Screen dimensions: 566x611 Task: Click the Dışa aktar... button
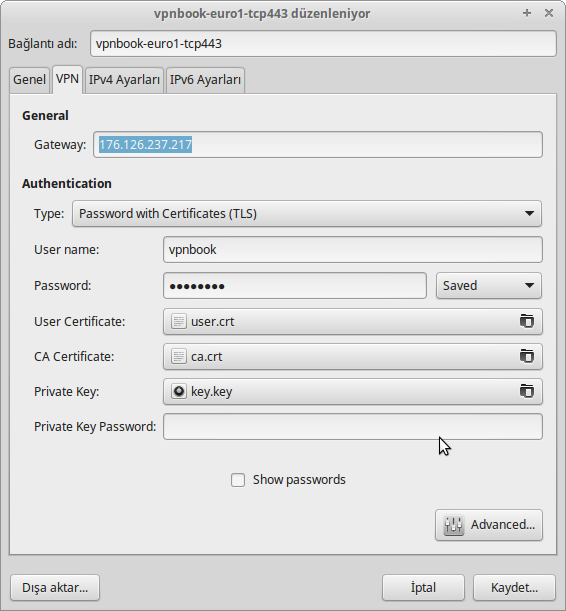[55, 588]
